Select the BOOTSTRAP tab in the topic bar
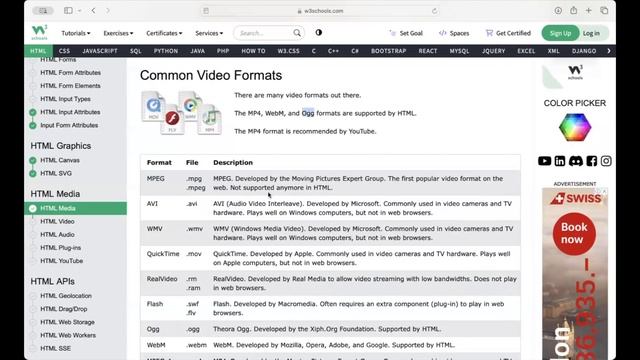 388,51
